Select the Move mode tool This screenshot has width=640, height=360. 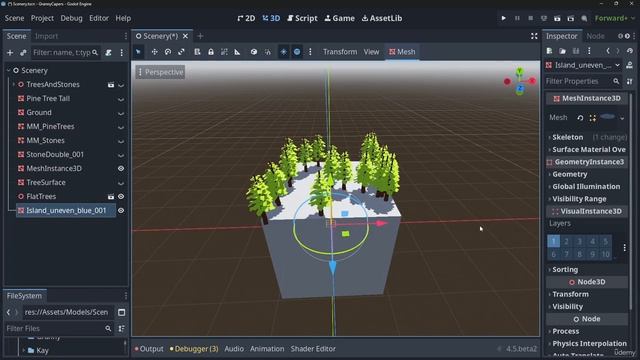click(154, 52)
